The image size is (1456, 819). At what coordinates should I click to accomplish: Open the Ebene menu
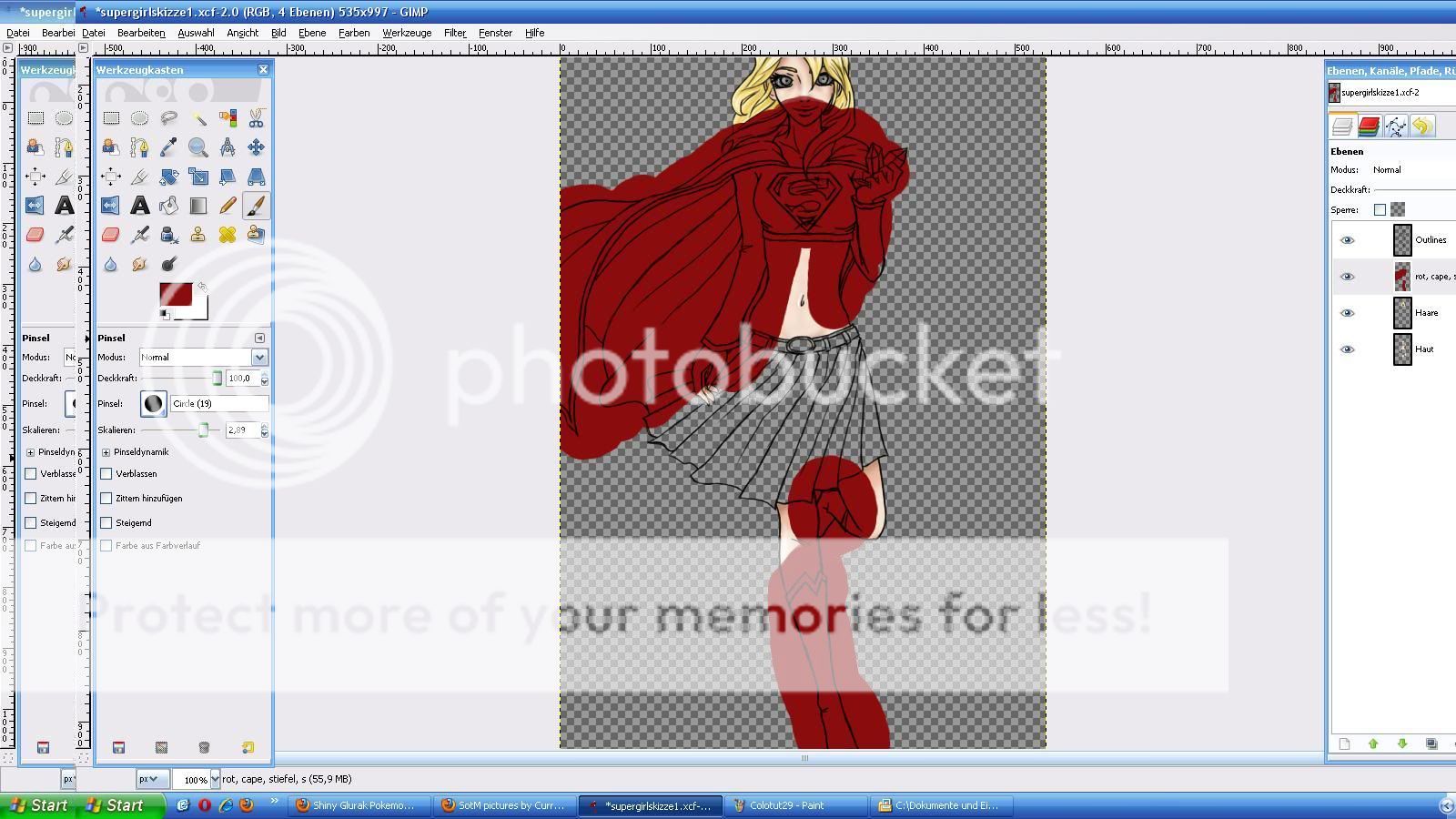pos(312,33)
